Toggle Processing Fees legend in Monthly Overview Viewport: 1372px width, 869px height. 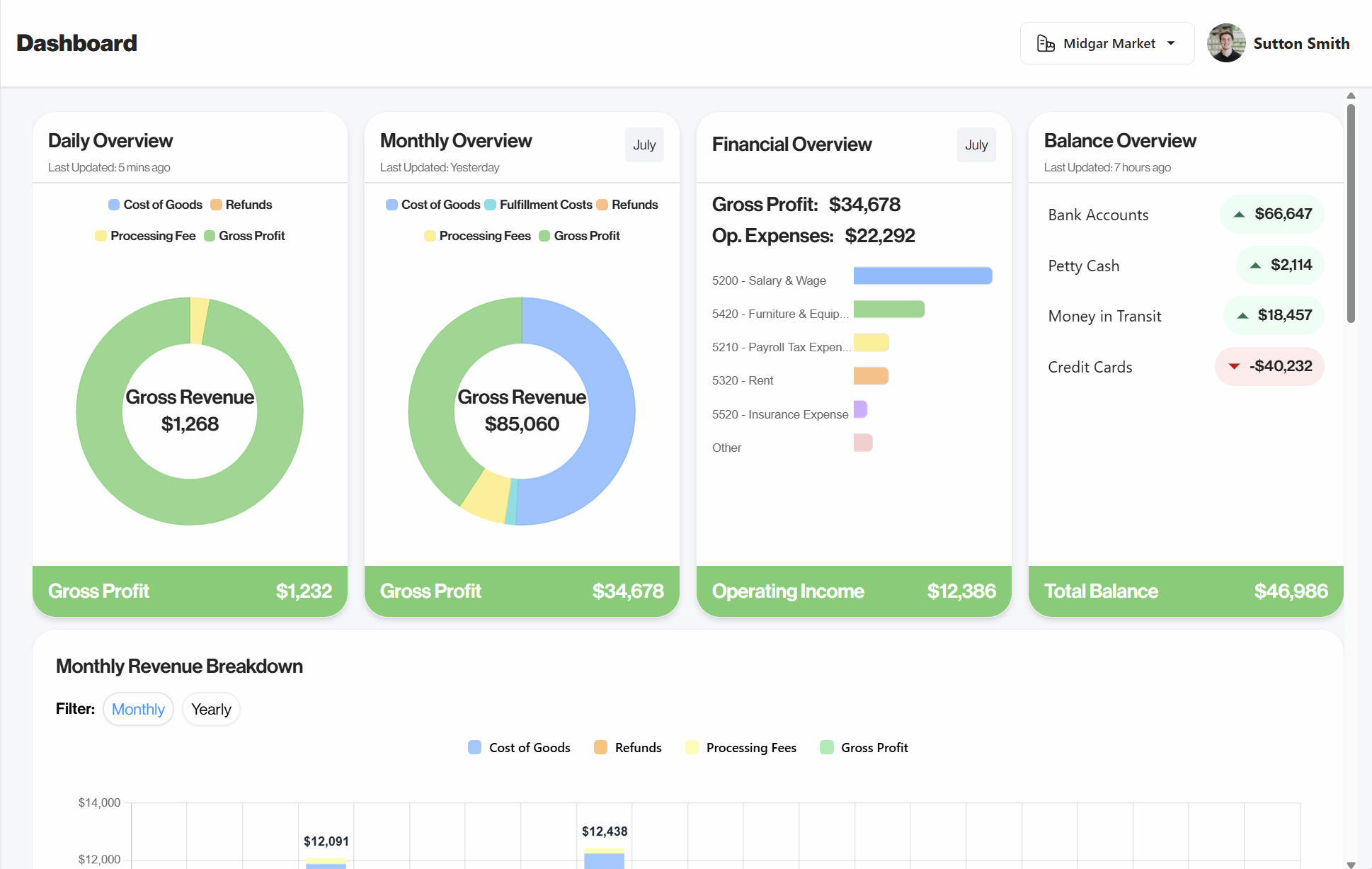(x=477, y=236)
